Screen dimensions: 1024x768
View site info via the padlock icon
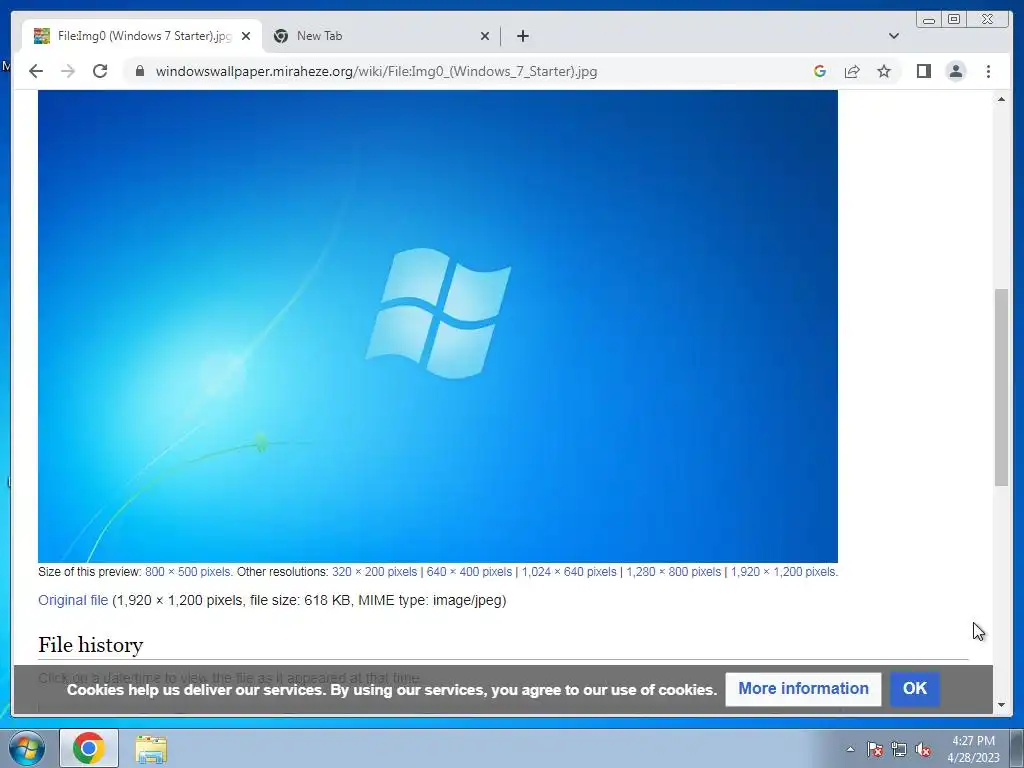pyautogui.click(x=140, y=71)
